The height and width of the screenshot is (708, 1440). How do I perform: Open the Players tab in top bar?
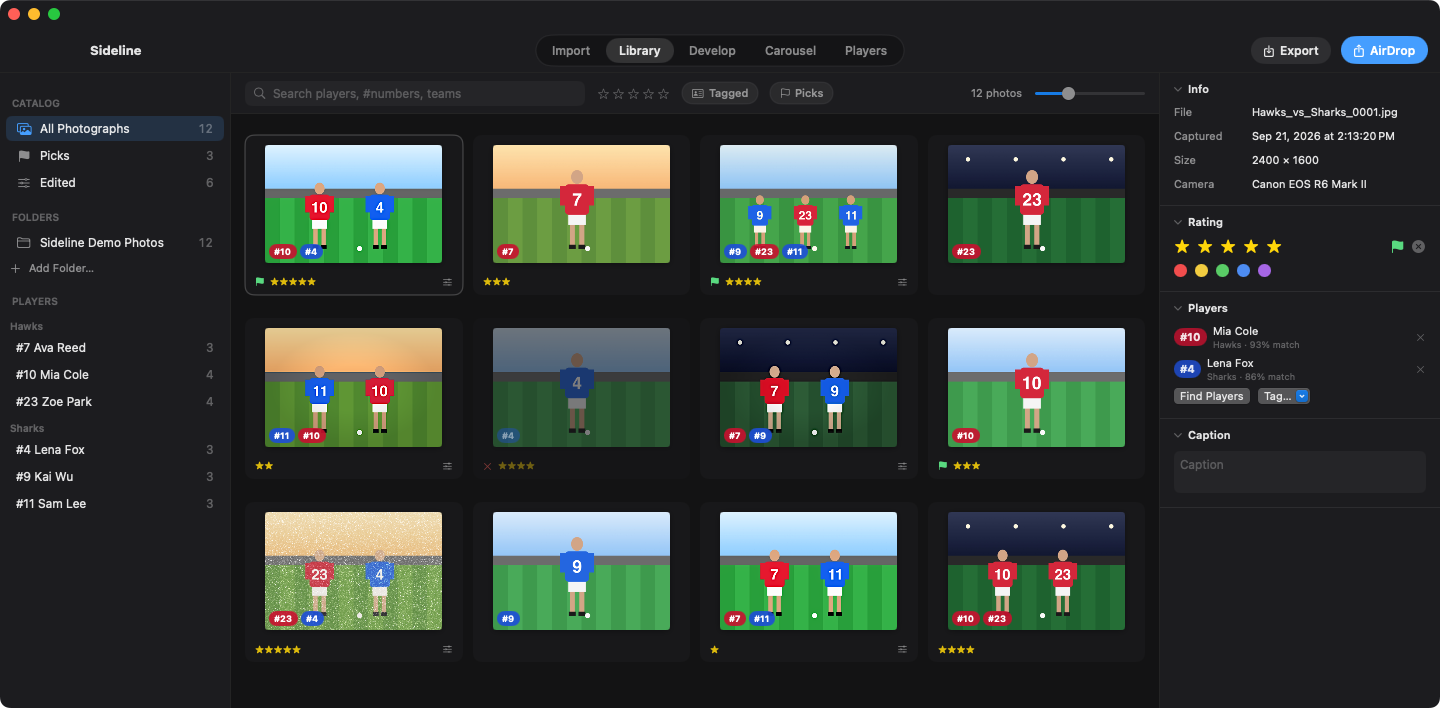tap(866, 50)
